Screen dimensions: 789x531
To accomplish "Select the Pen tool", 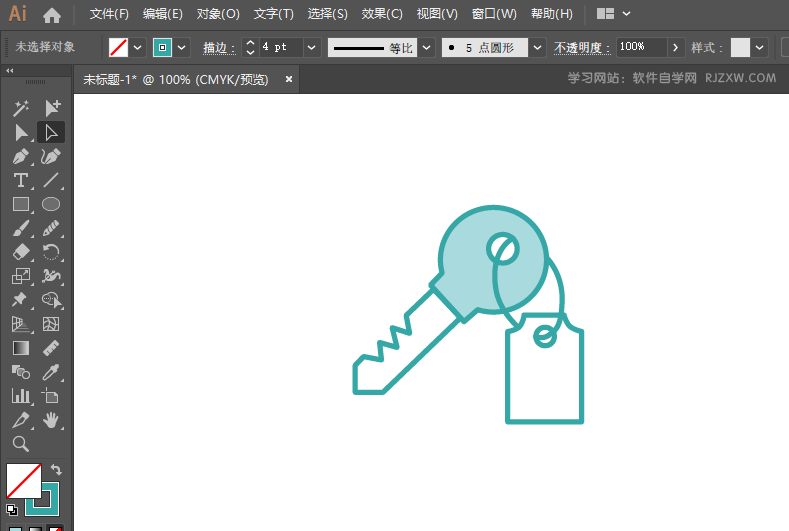I will (x=21, y=157).
